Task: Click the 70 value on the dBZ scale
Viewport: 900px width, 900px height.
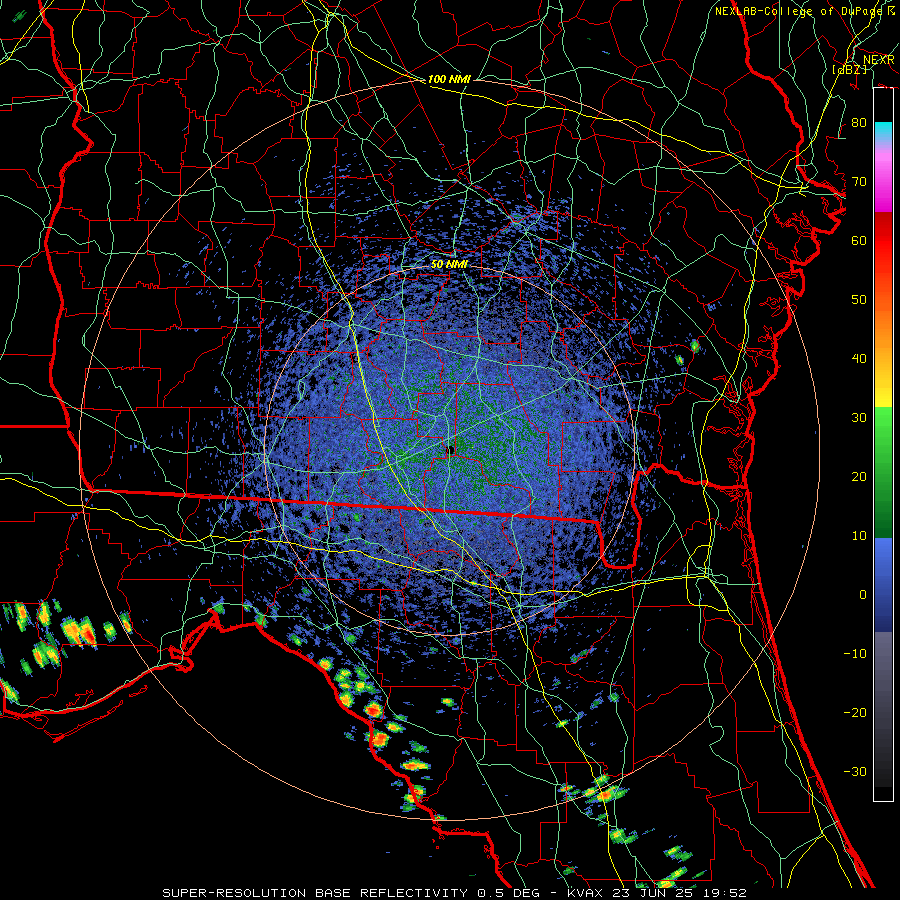Action: coord(859,181)
